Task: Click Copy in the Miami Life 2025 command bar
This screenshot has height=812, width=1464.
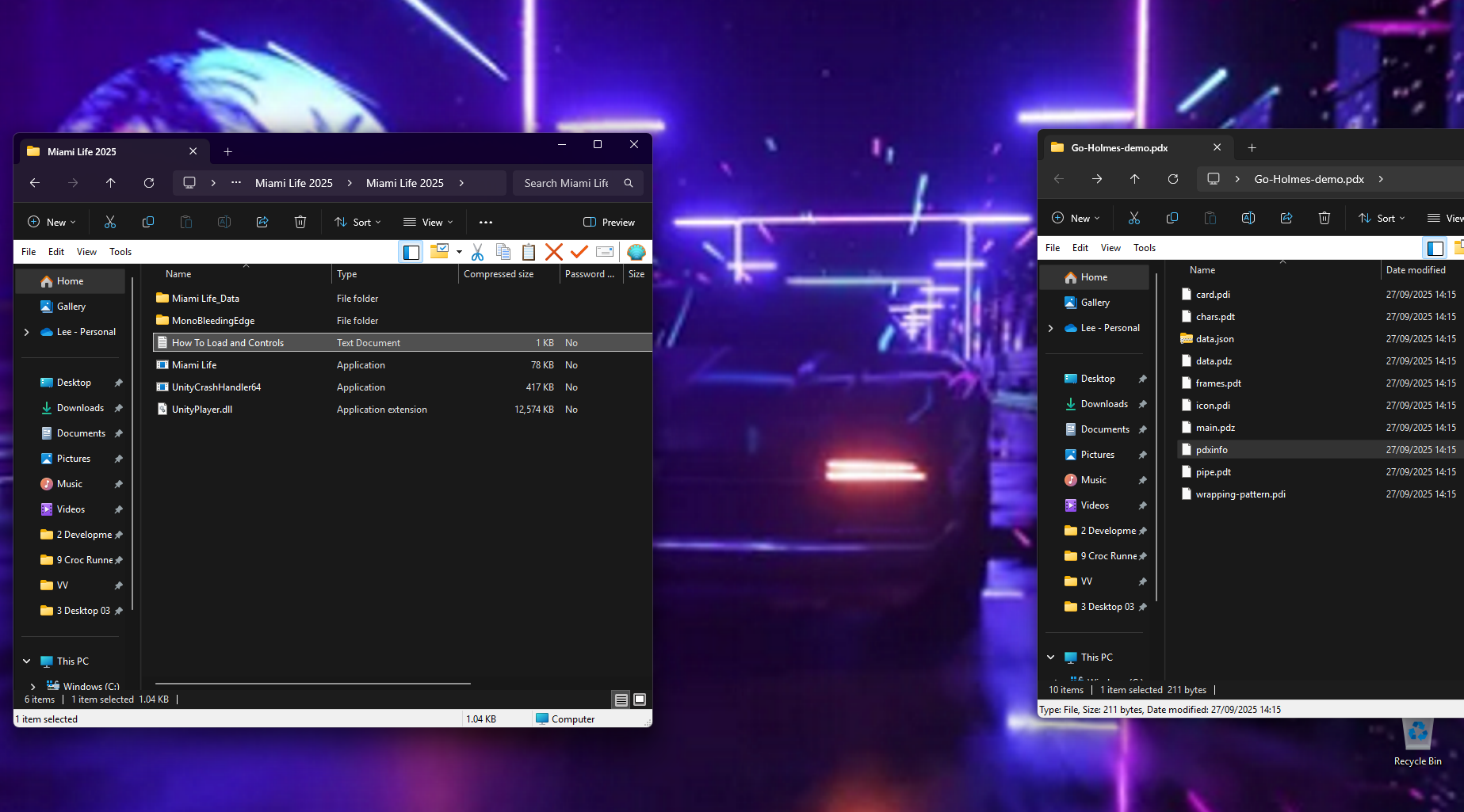Action: [148, 222]
